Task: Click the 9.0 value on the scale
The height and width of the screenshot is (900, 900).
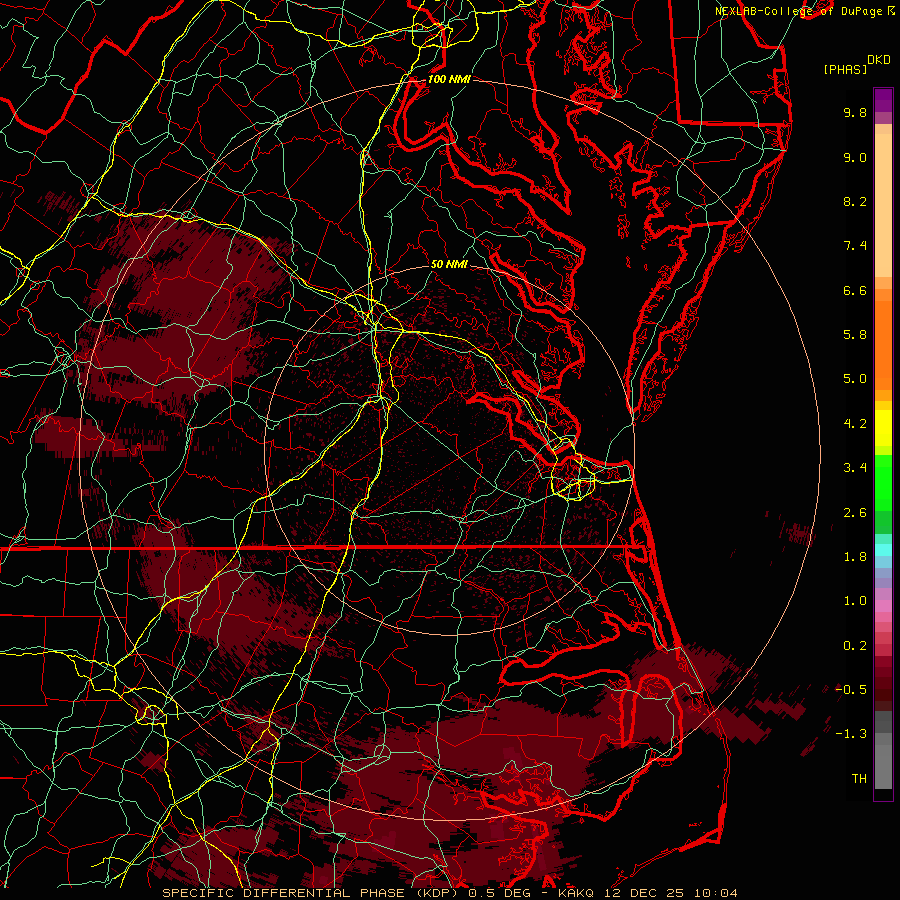Action: point(855,157)
